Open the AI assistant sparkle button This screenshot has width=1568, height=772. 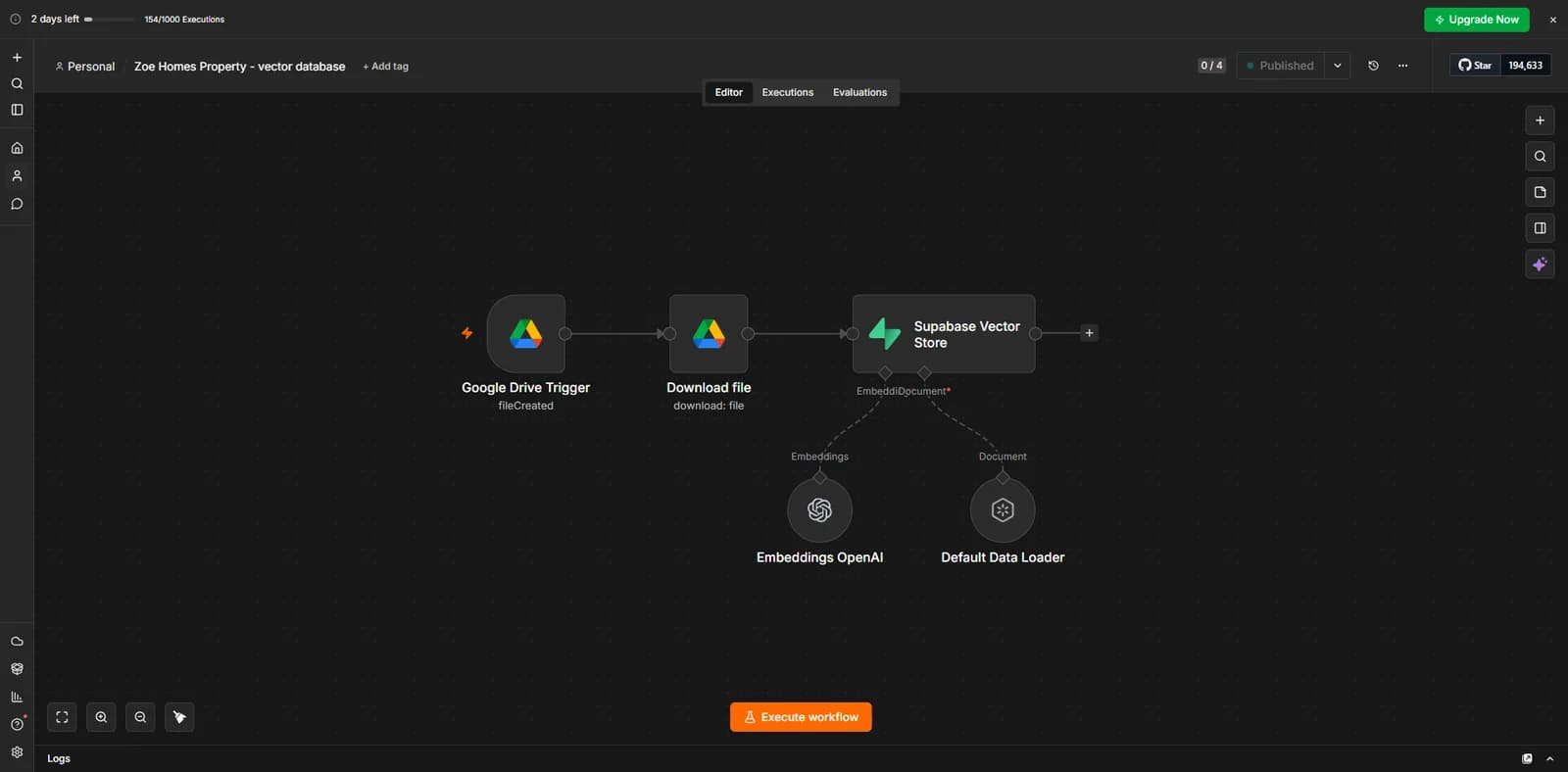point(1540,265)
